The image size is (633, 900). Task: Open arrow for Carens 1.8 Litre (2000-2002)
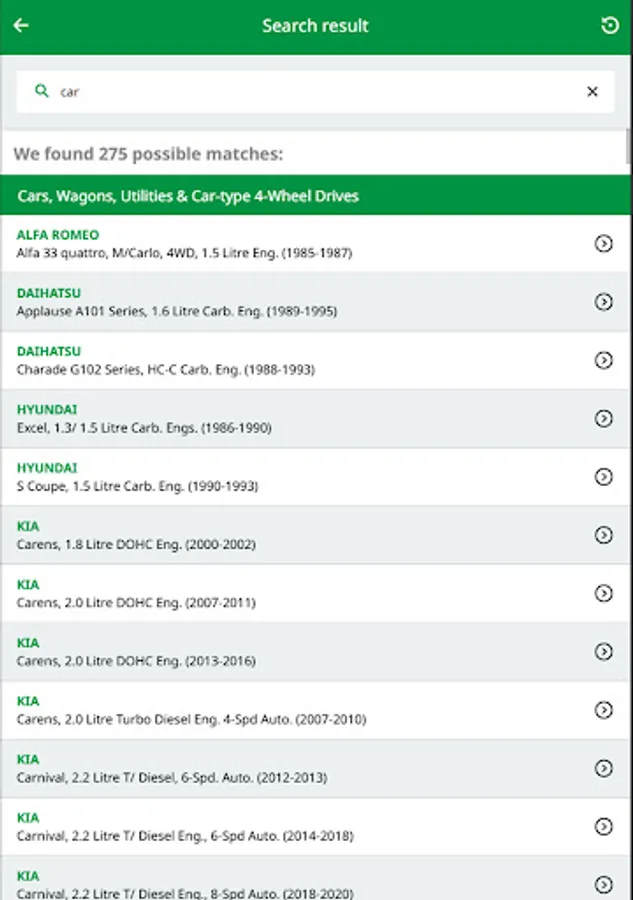tap(603, 535)
